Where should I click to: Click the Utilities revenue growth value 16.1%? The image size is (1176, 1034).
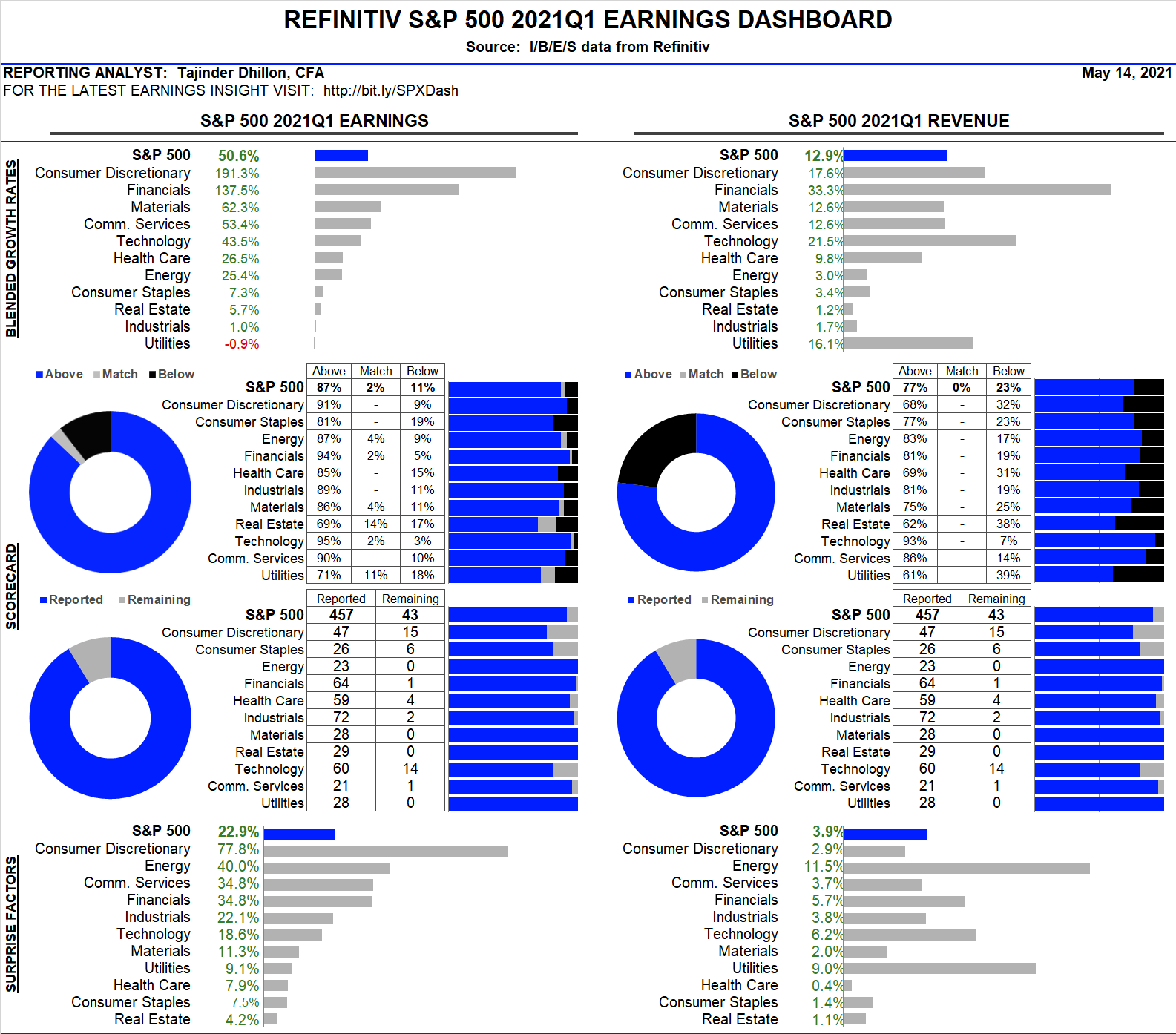click(826, 344)
